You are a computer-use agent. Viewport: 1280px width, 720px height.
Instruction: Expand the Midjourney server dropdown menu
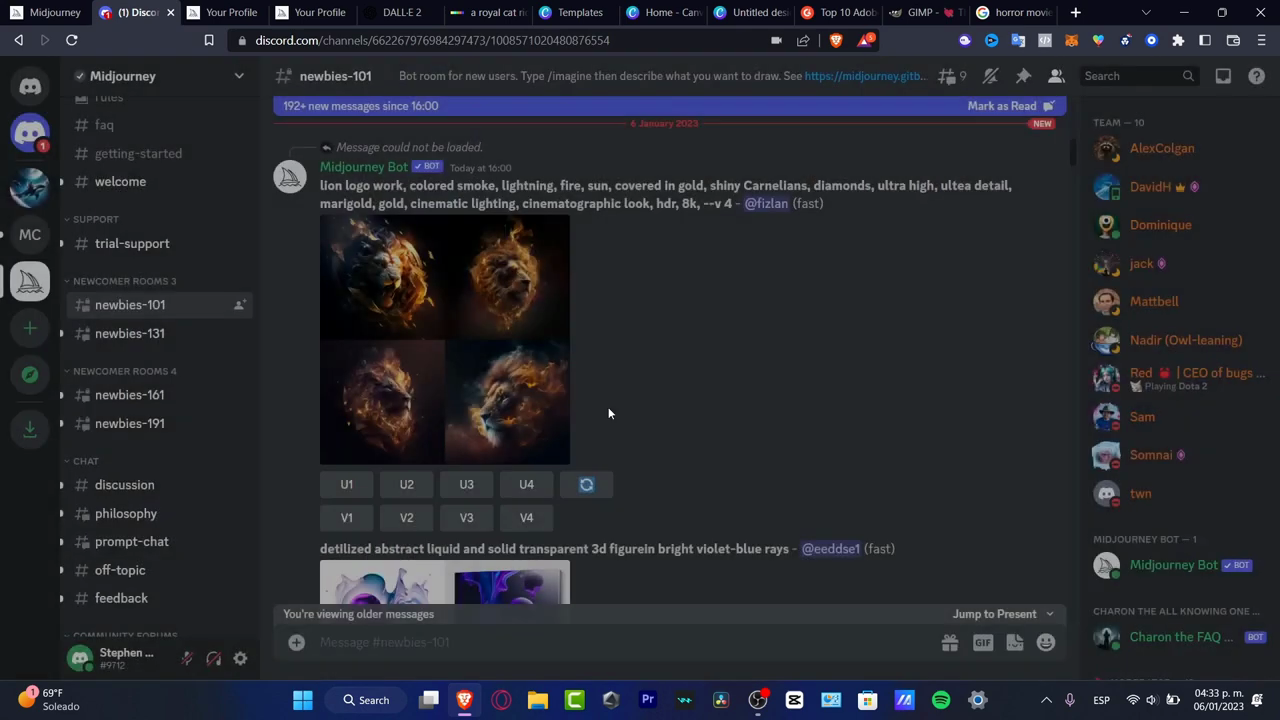click(239, 76)
